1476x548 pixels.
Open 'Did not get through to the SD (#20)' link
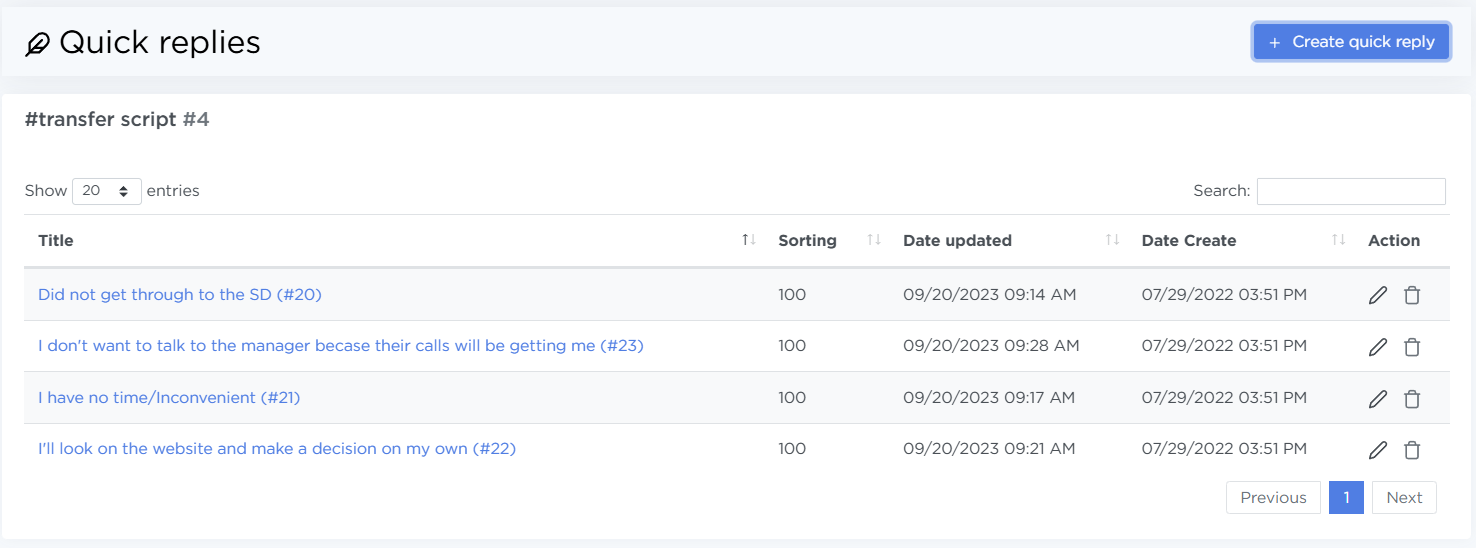180,294
